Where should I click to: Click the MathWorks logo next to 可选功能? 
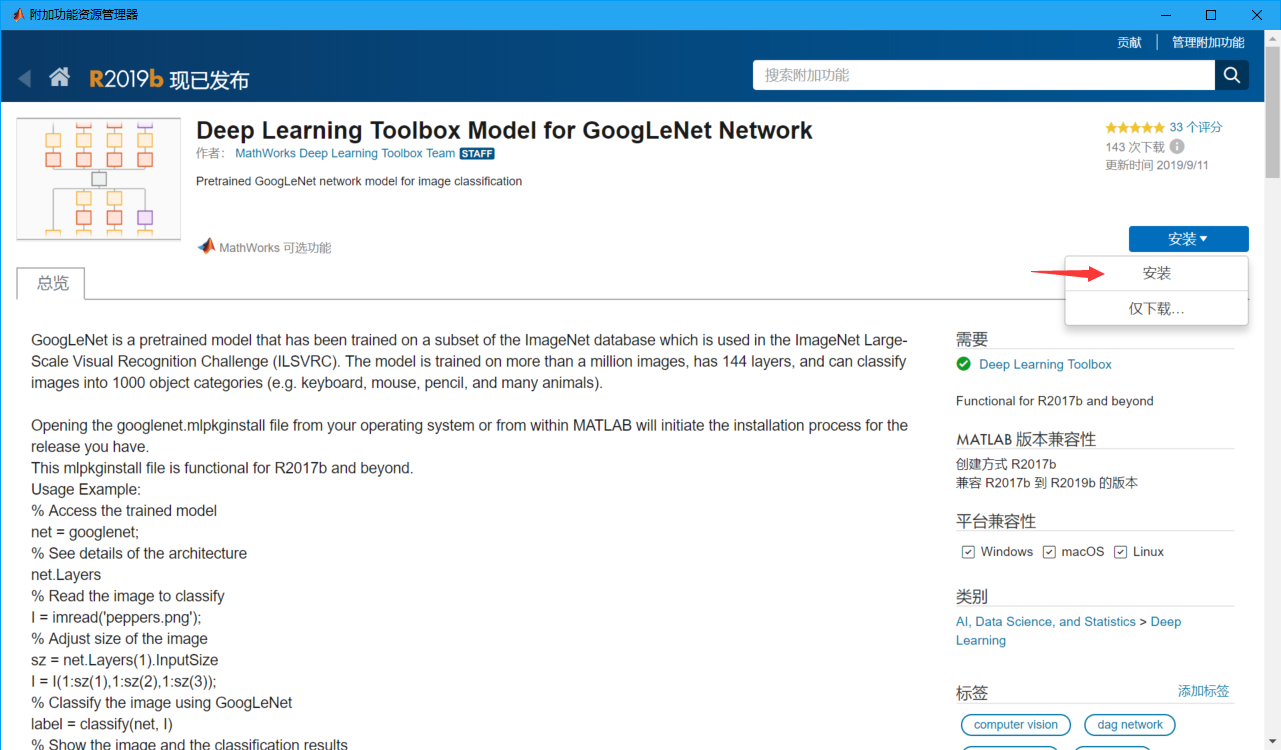[x=206, y=245]
